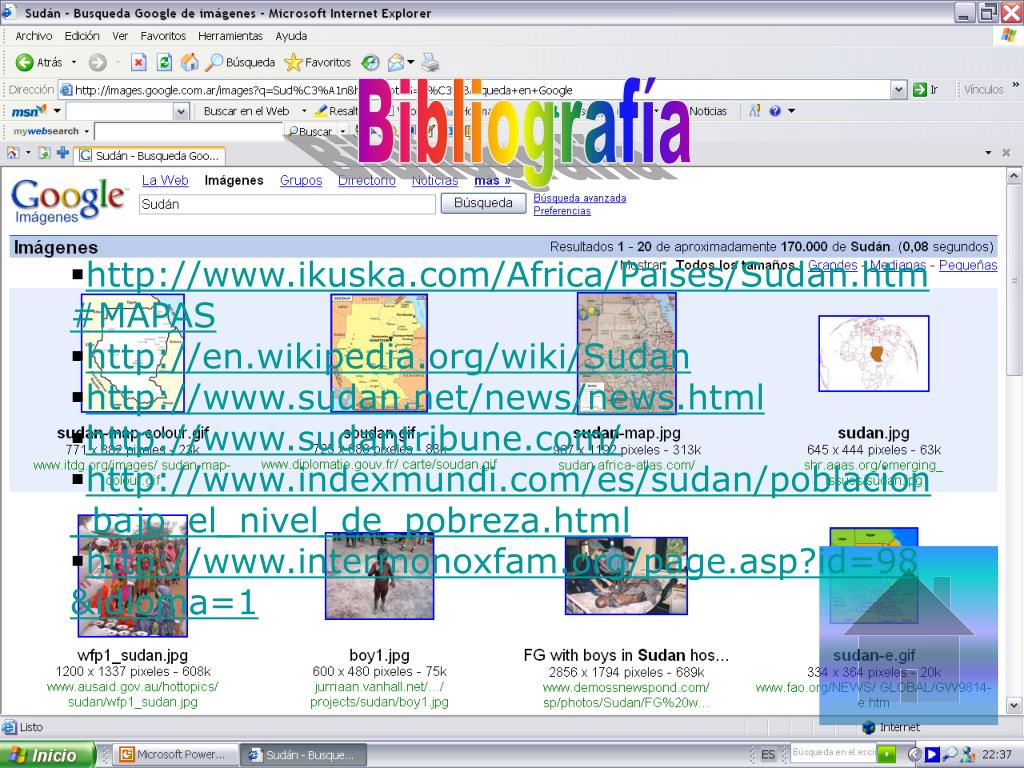Expand hidden tray icons arrow
Viewport: 1024px width, 768px height.
coord(914,754)
